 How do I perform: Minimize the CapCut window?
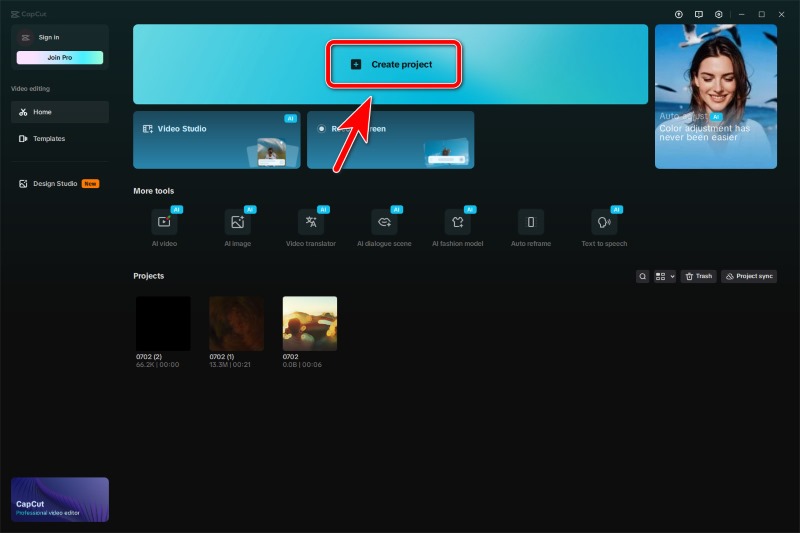pos(741,14)
